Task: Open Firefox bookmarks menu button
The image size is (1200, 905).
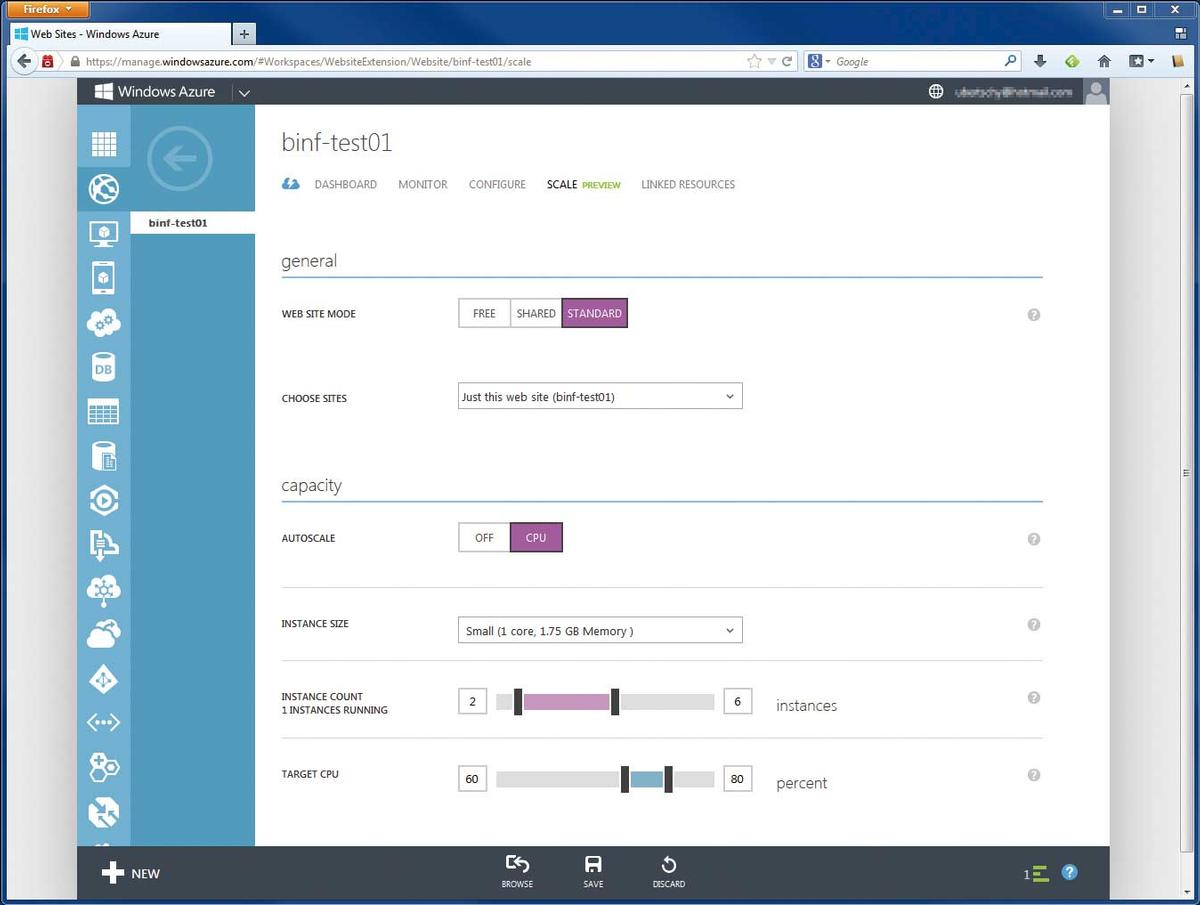Action: [1141, 61]
